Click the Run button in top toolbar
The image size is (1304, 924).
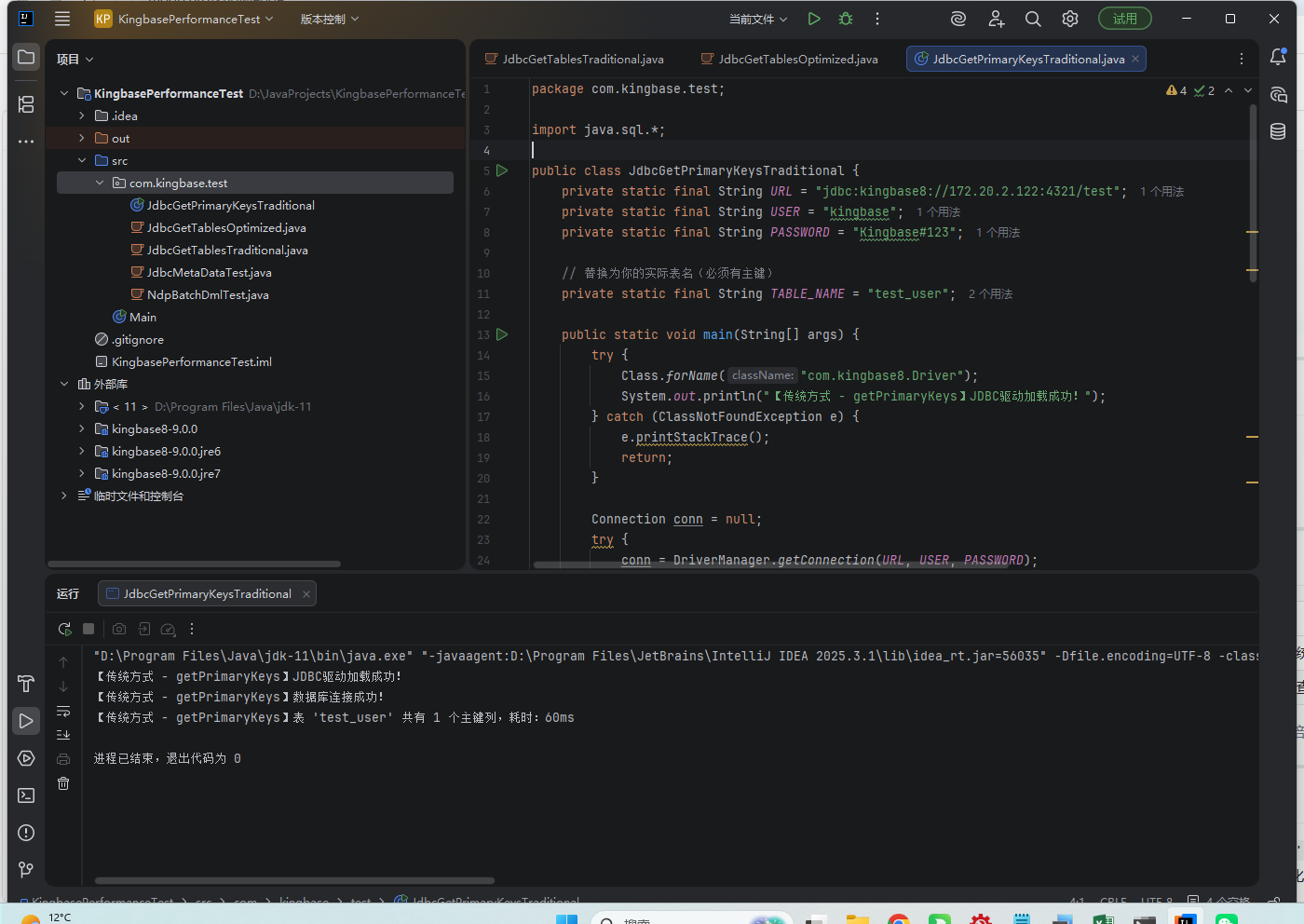814,19
